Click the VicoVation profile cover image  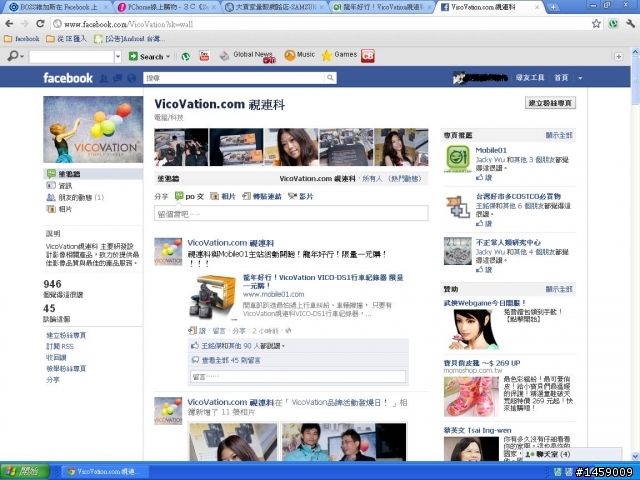point(93,129)
